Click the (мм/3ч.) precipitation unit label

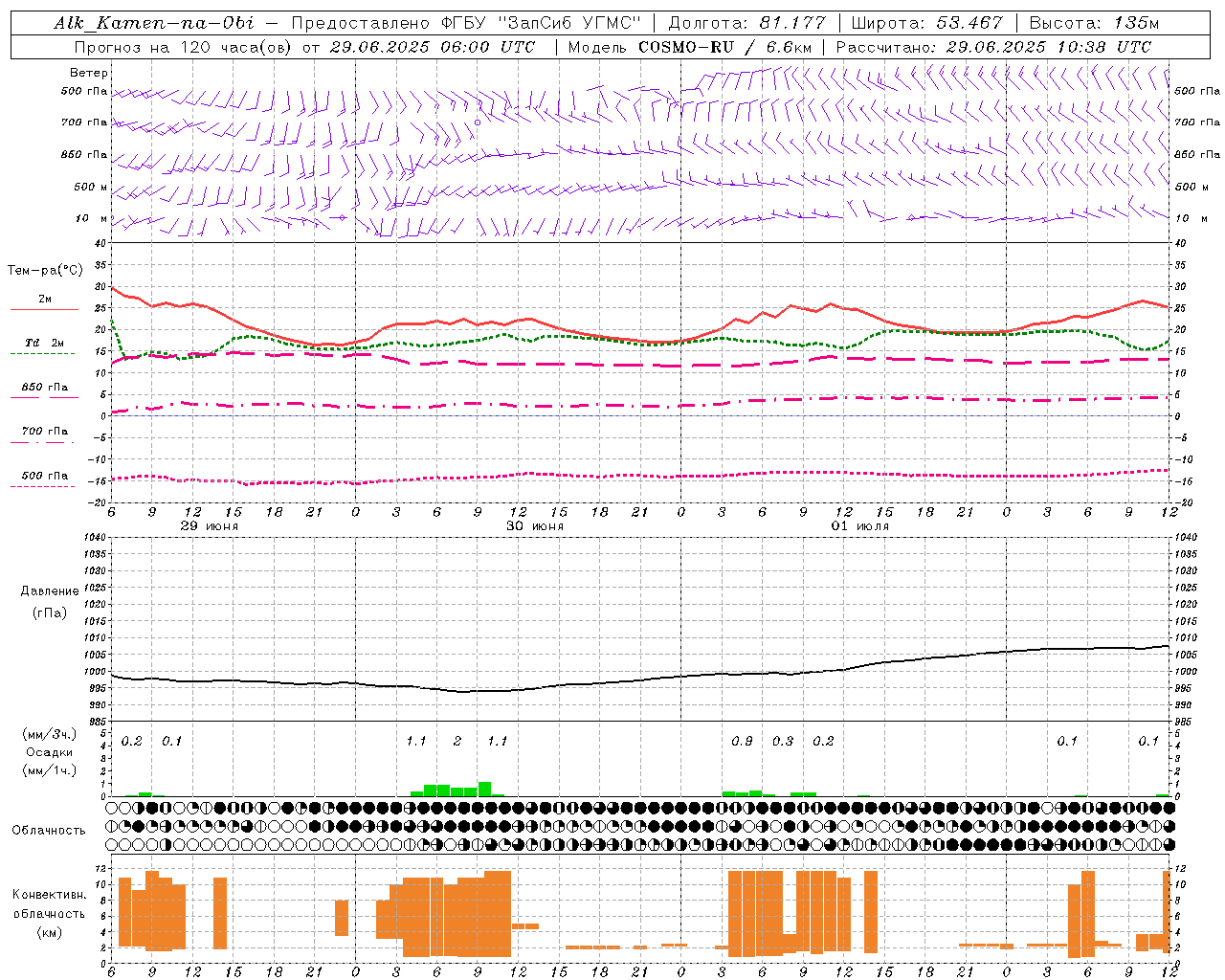50,735
